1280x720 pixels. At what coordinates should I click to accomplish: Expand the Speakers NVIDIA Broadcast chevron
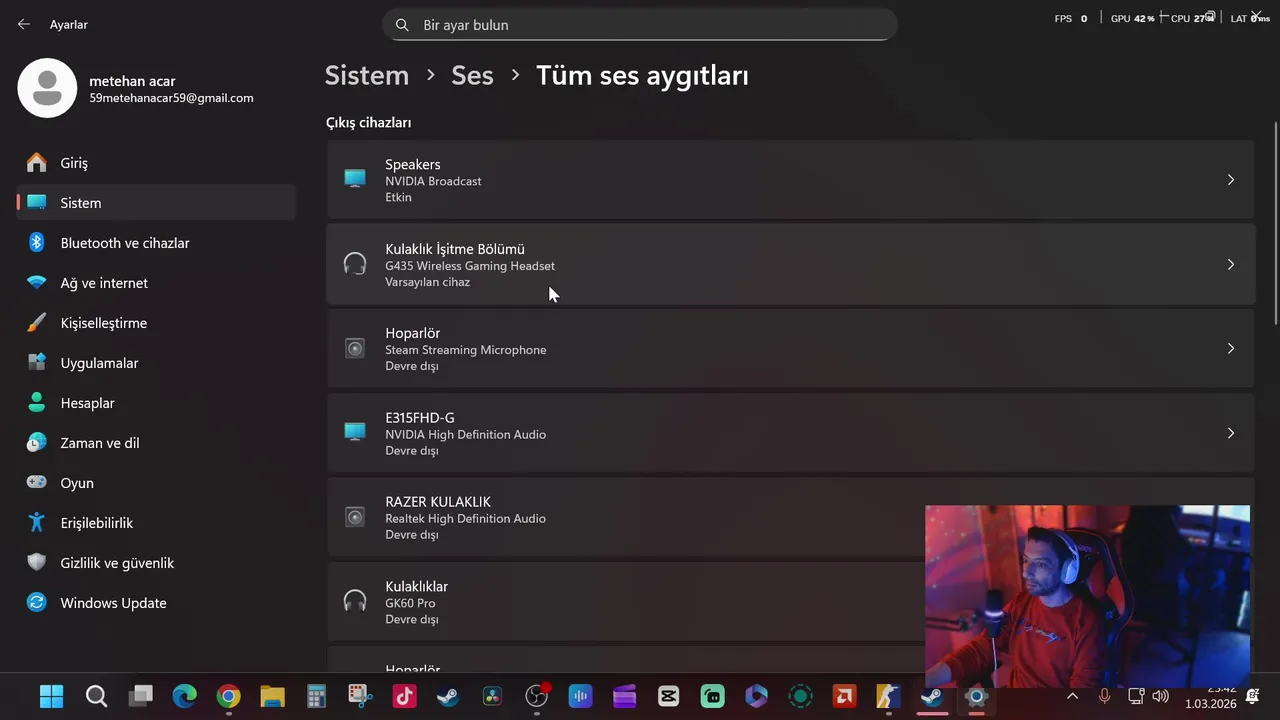point(1231,180)
